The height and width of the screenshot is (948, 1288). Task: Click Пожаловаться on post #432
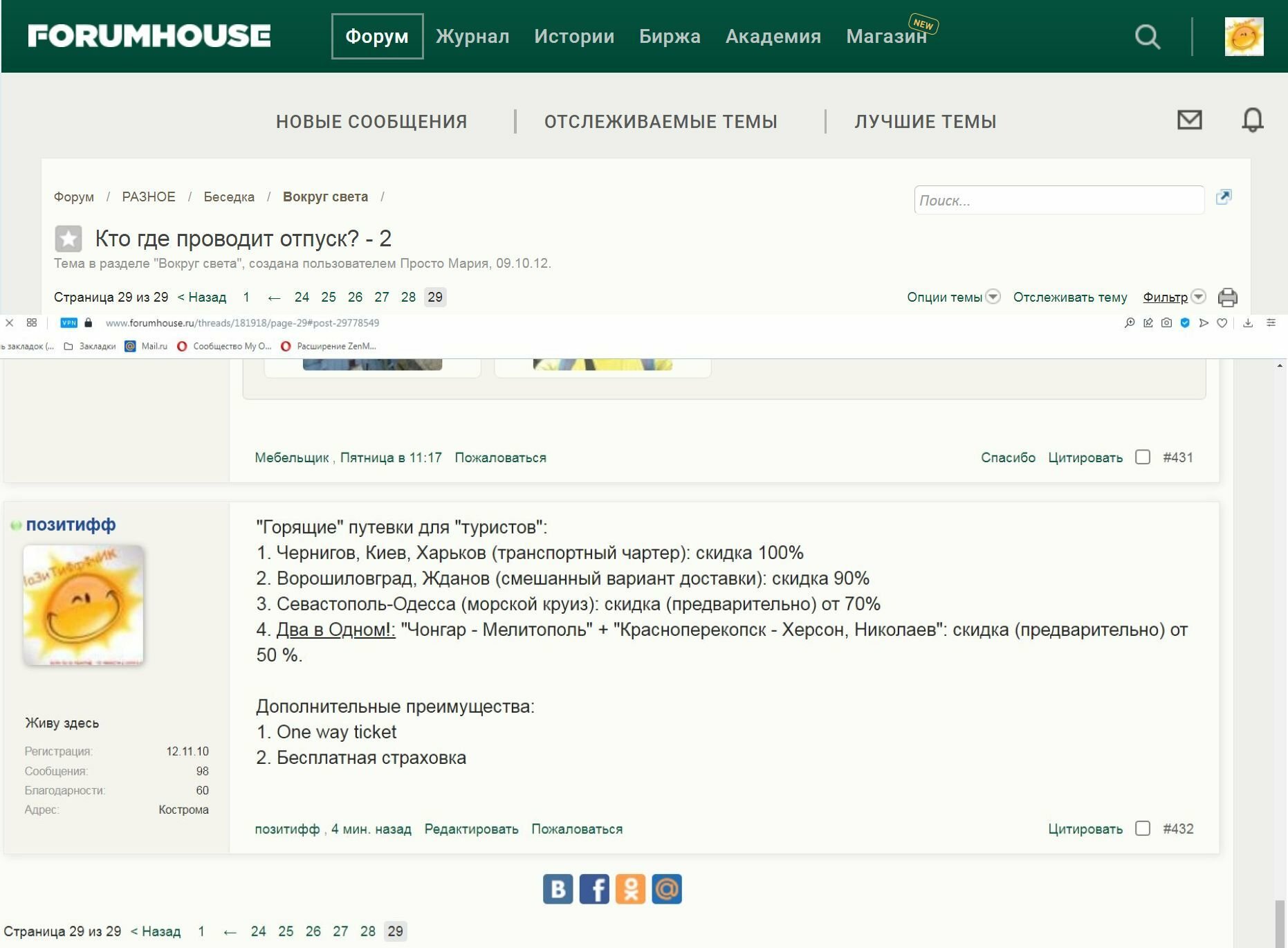[577, 829]
